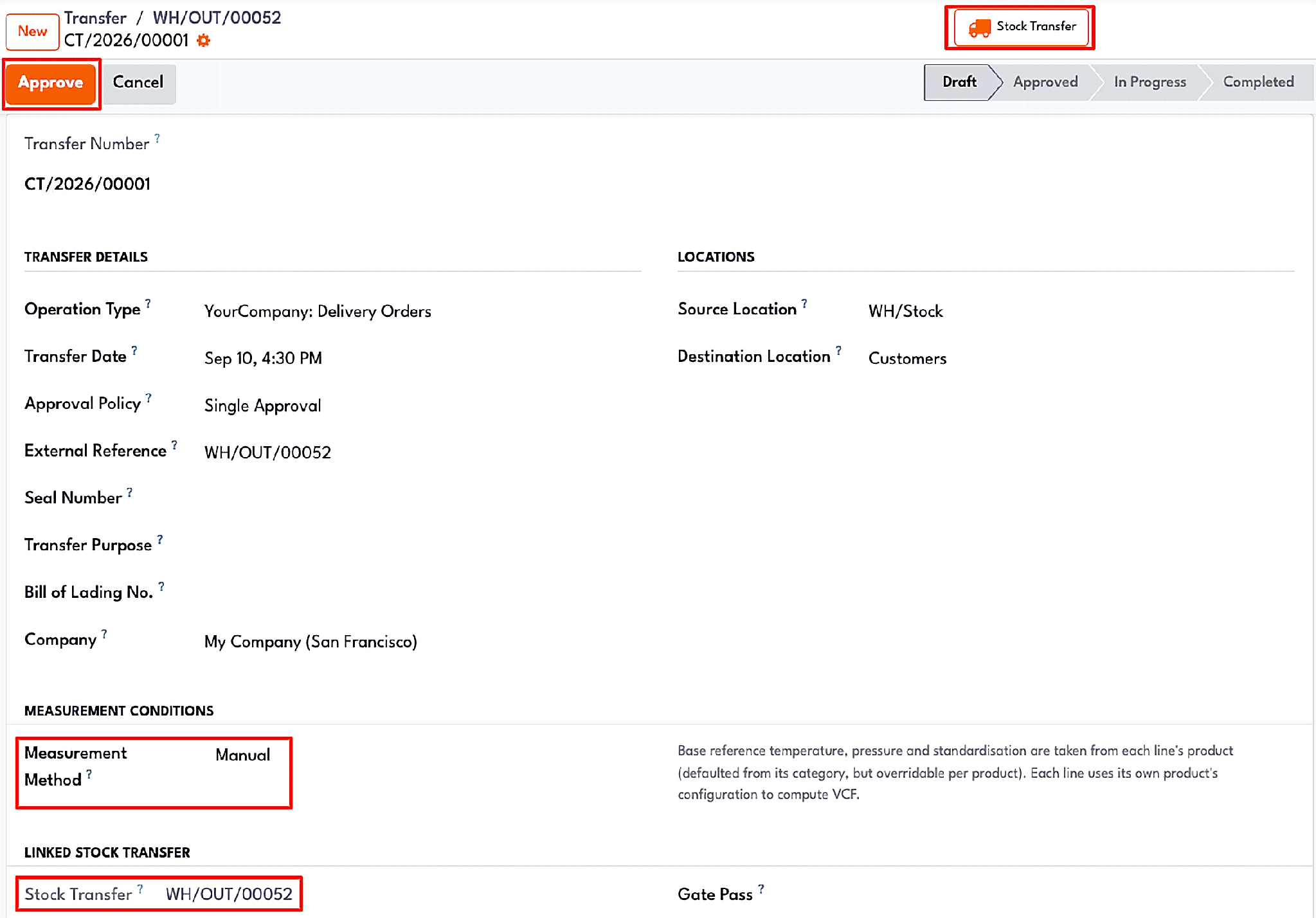Show help tooltip for Destination Location
The width and height of the screenshot is (1316, 918).
(838, 350)
